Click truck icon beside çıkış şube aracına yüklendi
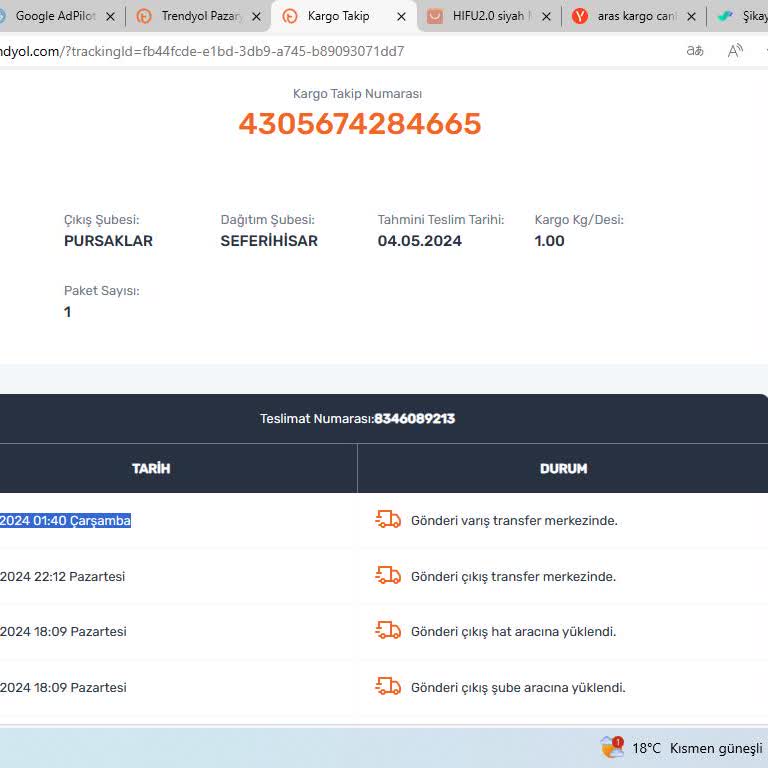Image resolution: width=768 pixels, height=768 pixels. pos(388,687)
